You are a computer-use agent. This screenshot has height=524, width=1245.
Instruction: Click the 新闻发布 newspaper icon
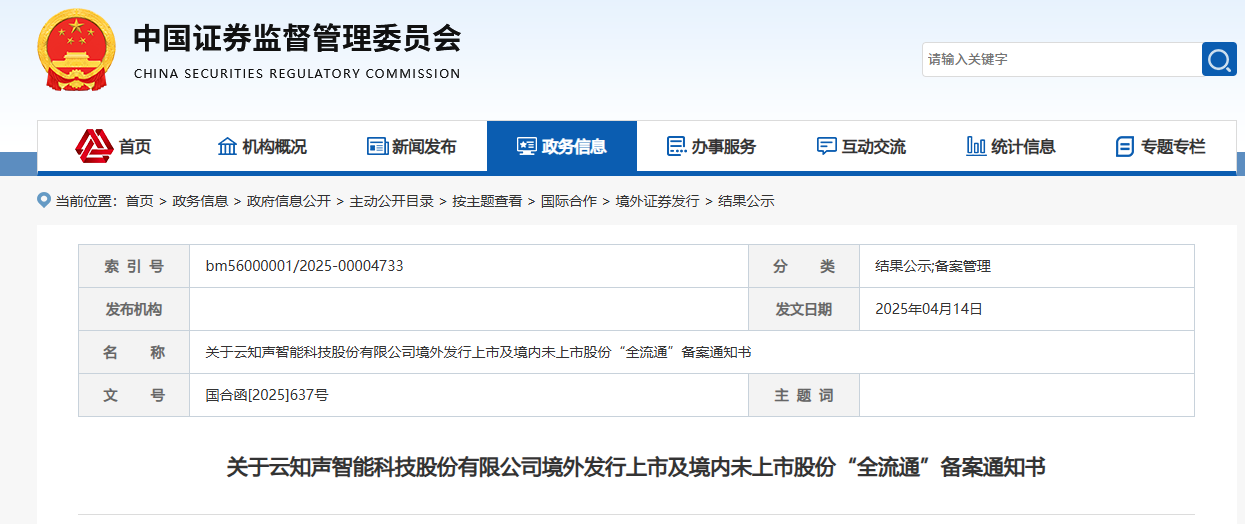pos(377,147)
